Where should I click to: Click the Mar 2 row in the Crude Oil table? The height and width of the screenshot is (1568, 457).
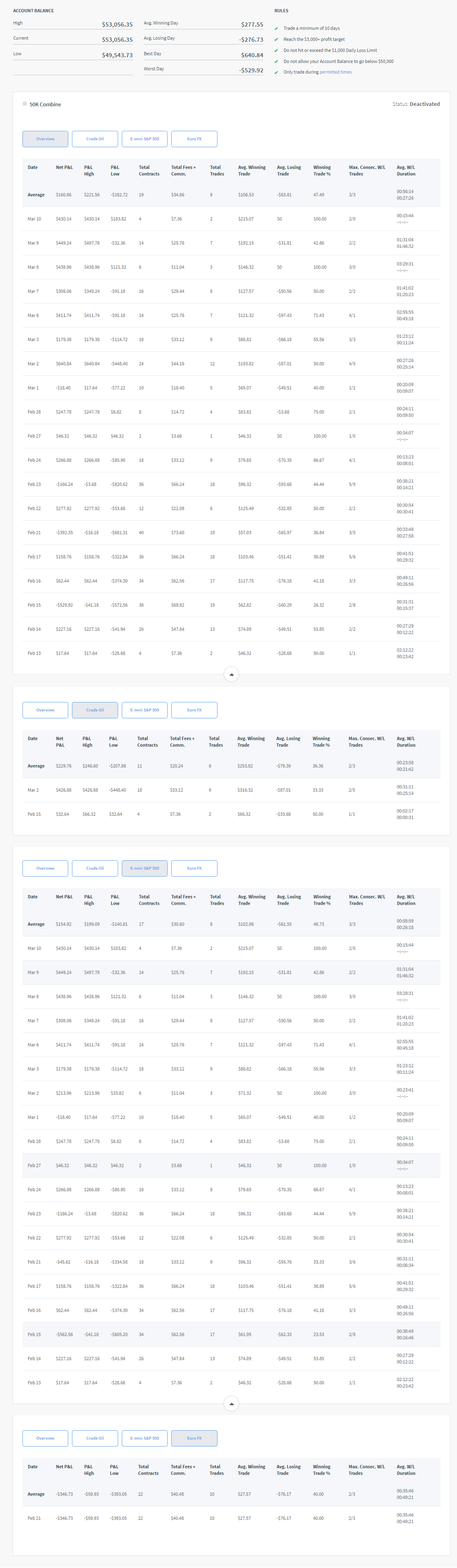(231, 790)
